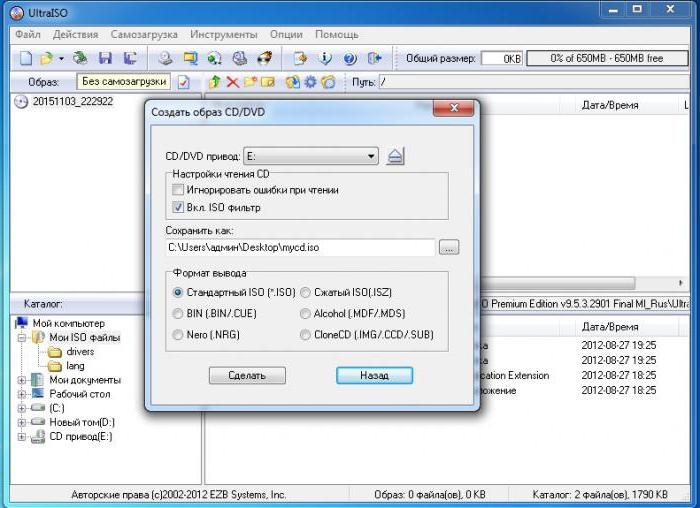Click the Назад button
This screenshot has height=508, width=700.
374,375
